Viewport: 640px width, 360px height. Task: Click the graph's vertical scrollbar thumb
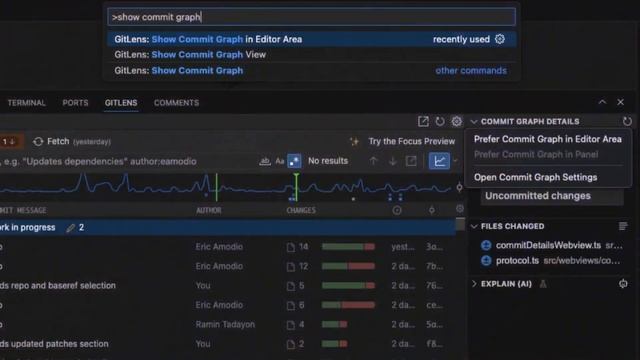coord(460,224)
